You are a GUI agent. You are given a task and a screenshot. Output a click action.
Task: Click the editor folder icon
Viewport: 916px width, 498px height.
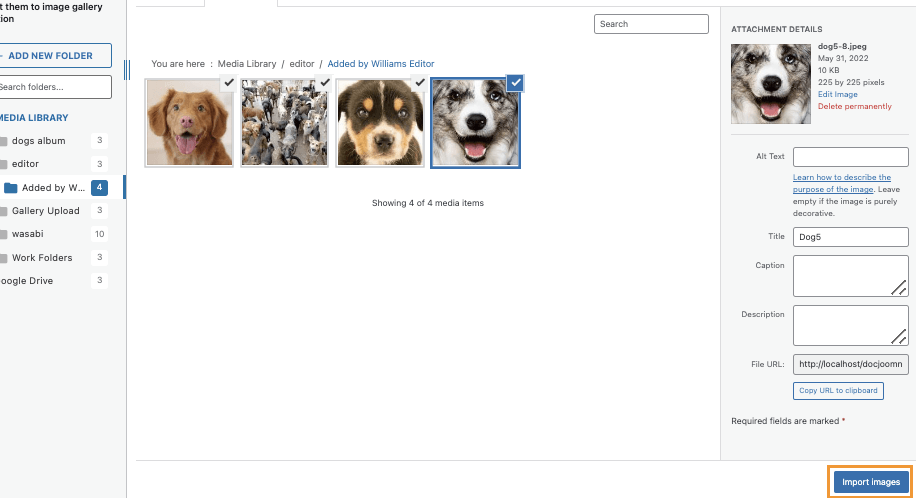4,164
